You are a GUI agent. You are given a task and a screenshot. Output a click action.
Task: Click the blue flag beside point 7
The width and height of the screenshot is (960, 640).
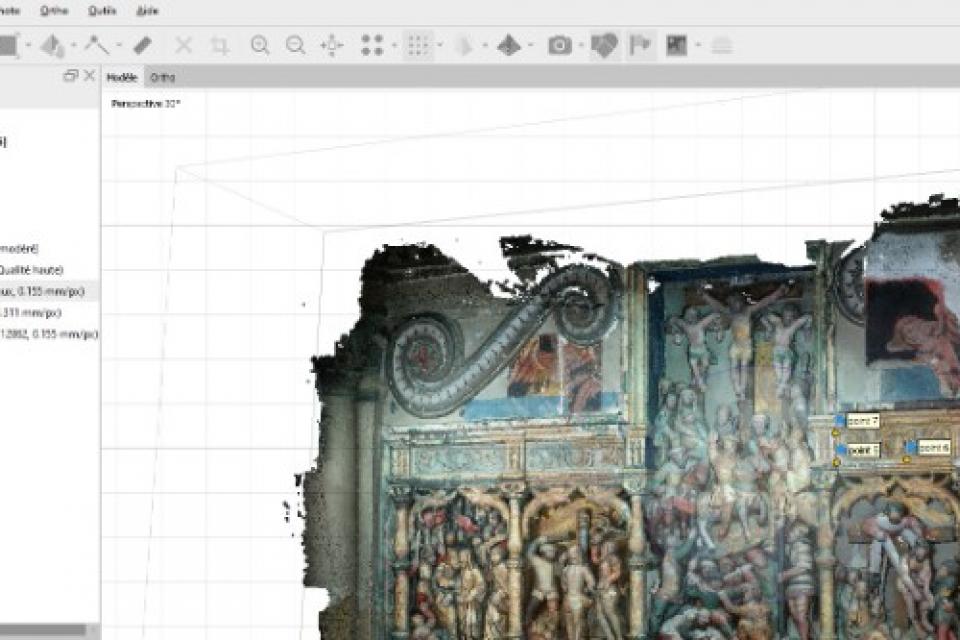839,420
